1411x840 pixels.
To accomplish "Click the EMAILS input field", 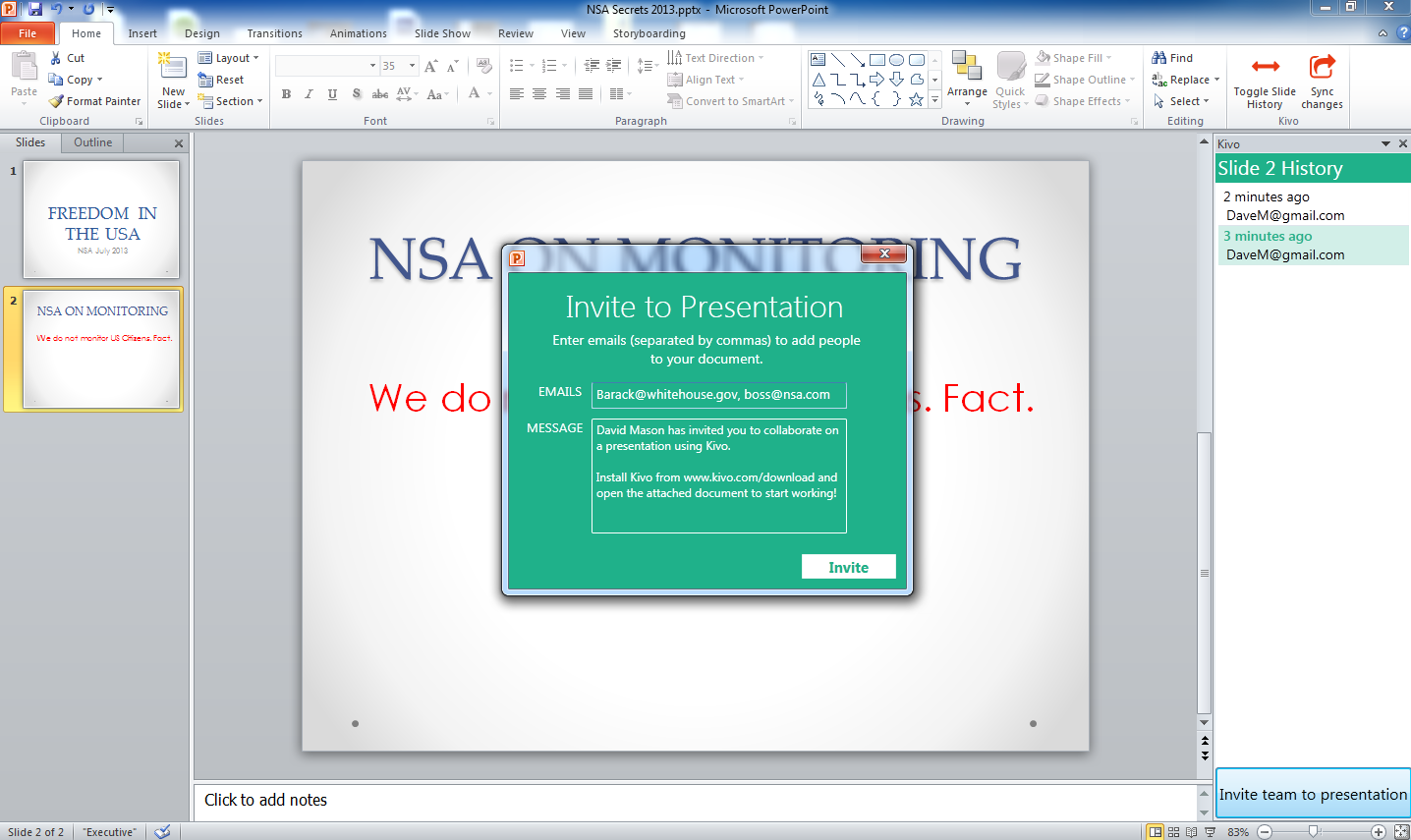I will pos(718,395).
